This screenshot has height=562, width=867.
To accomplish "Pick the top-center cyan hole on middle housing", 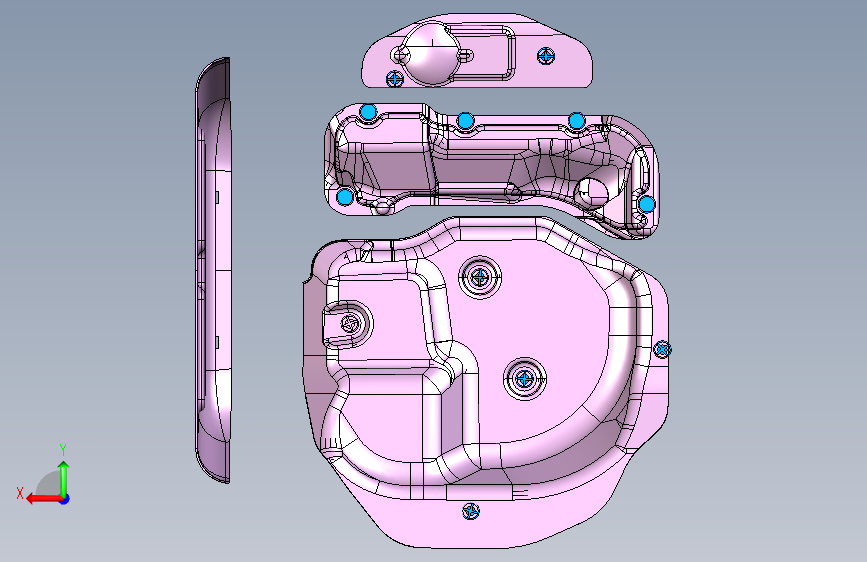I will point(466,121).
